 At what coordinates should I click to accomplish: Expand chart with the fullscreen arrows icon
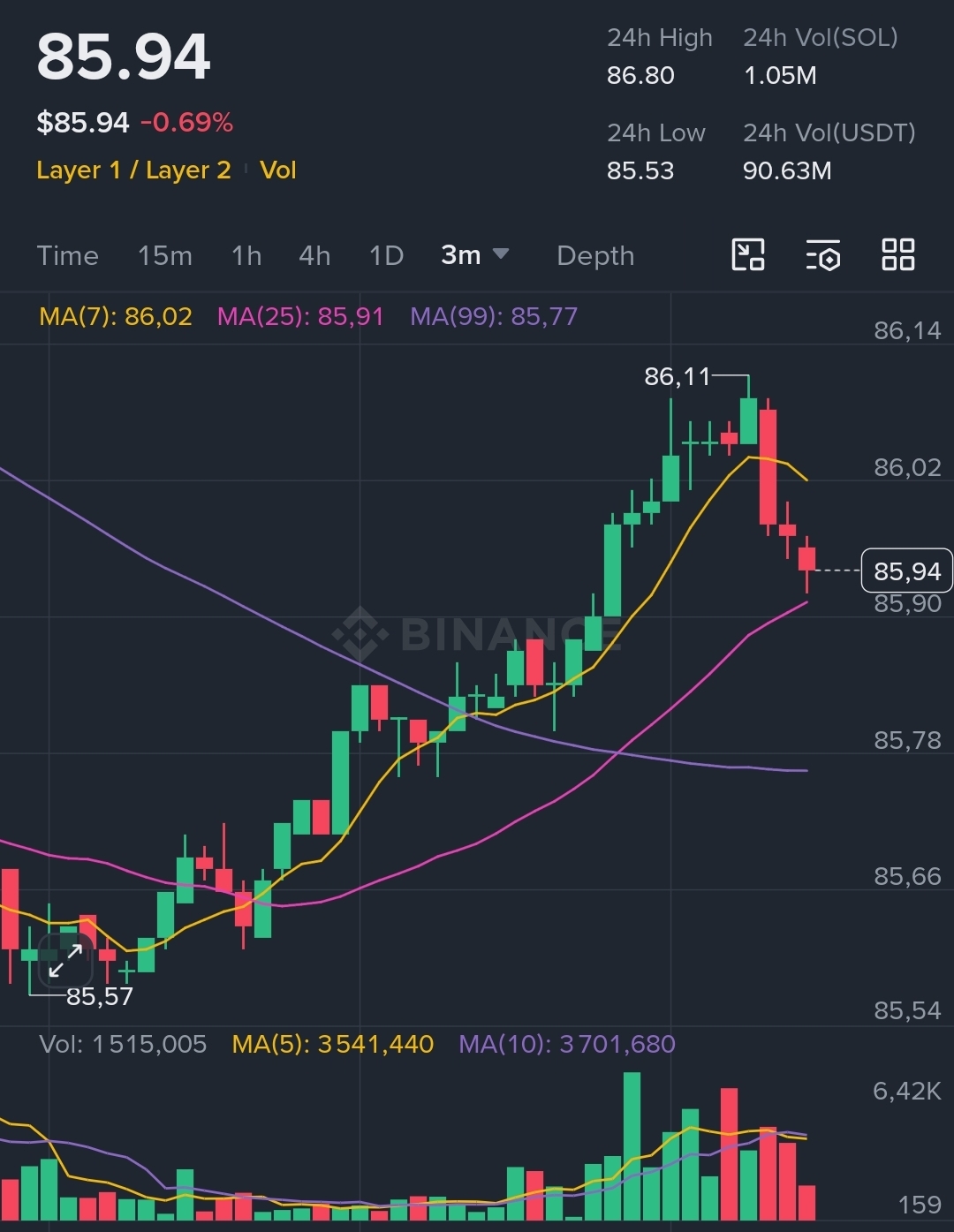[65, 960]
